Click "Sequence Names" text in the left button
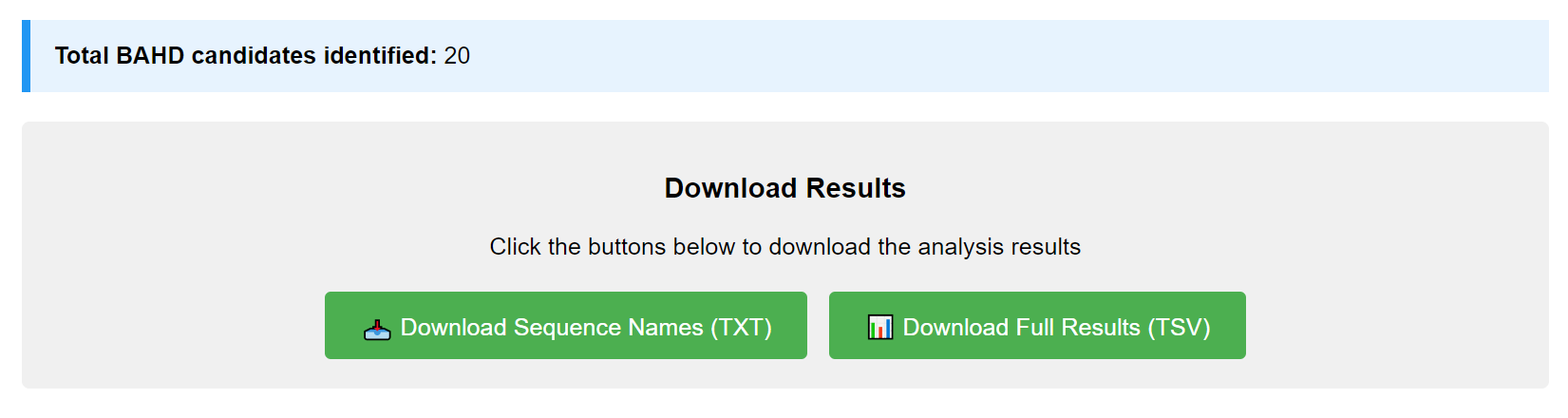Screen dimensions: 1568x418 pyautogui.click(x=608, y=328)
